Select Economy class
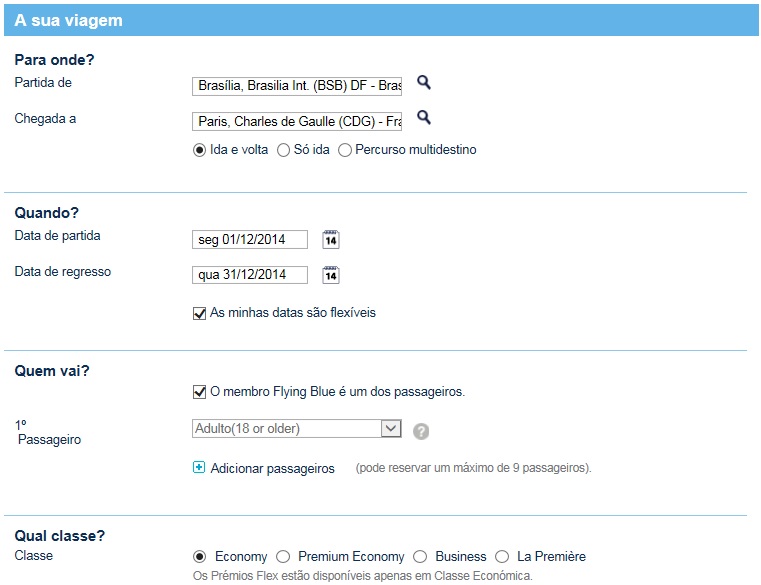The width and height of the screenshot is (761, 585). coord(199,556)
